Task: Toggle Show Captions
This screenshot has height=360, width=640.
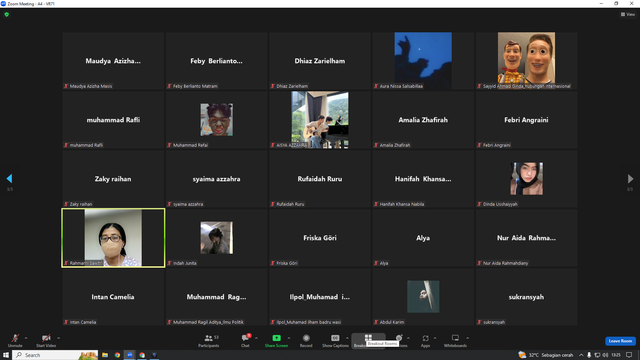Action: coord(335,340)
